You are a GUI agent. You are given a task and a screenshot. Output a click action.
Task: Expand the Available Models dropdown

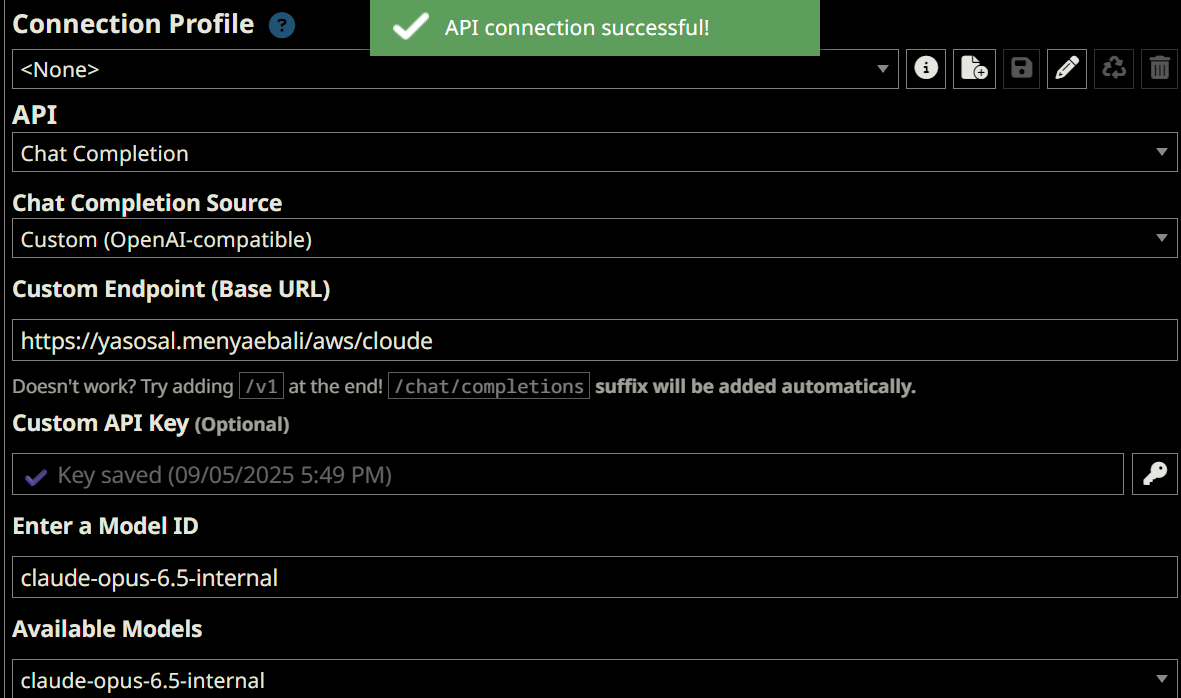click(x=594, y=680)
